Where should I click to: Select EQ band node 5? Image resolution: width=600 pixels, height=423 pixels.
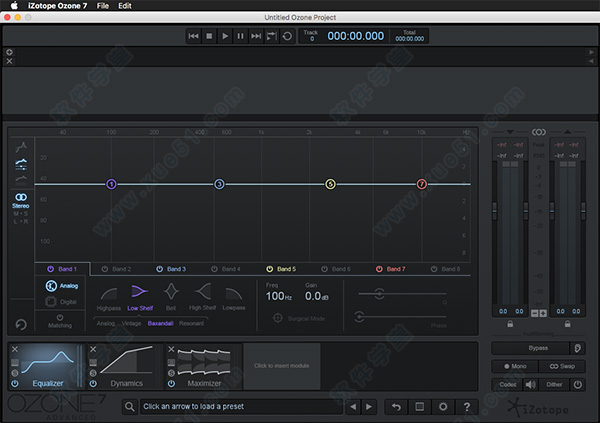point(330,184)
